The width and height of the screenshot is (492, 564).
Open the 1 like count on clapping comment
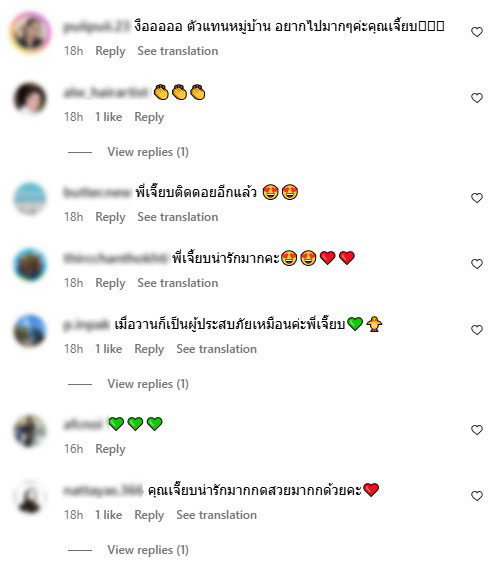108,117
